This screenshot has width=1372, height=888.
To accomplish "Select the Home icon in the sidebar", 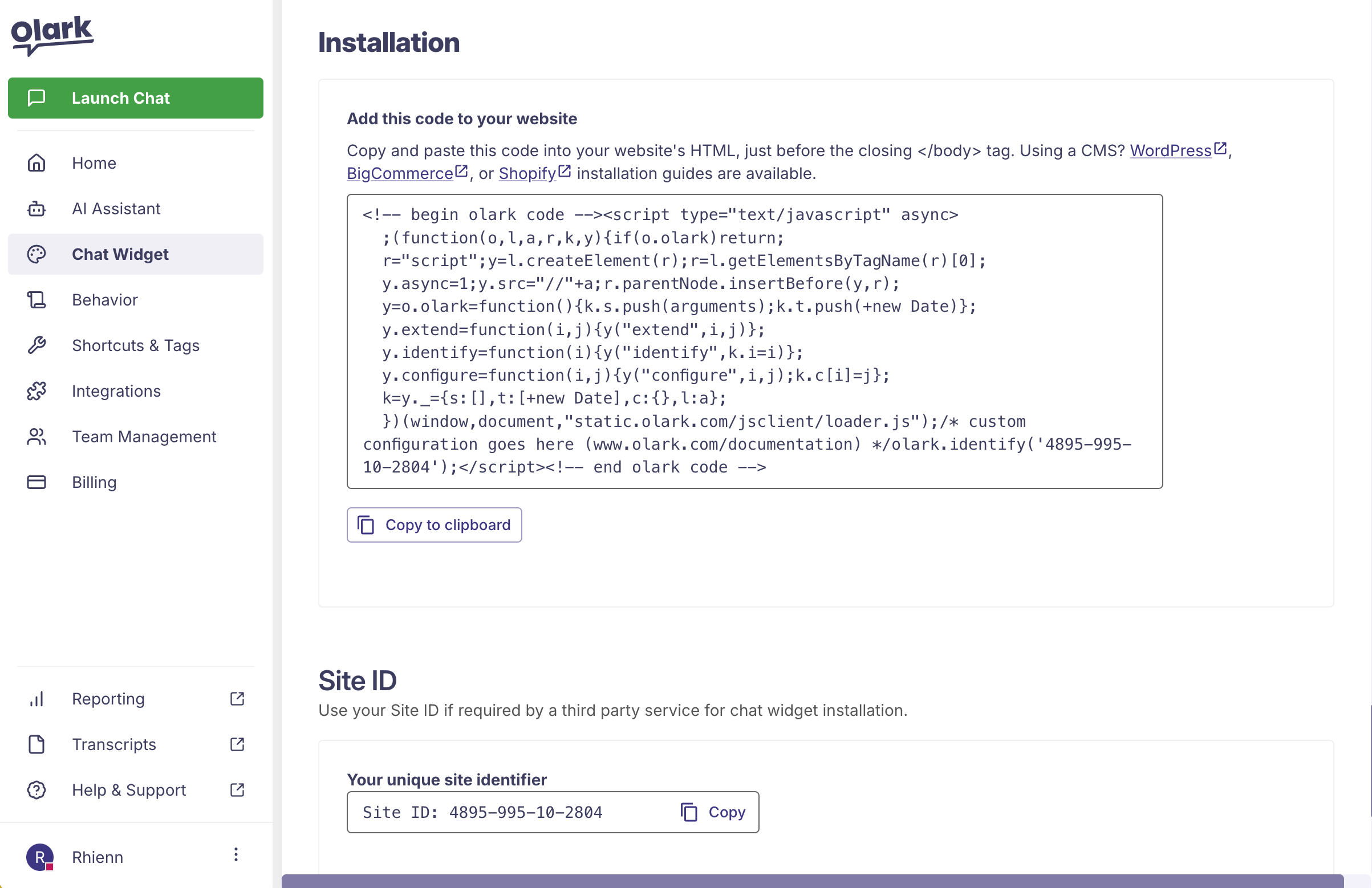I will 36,162.
